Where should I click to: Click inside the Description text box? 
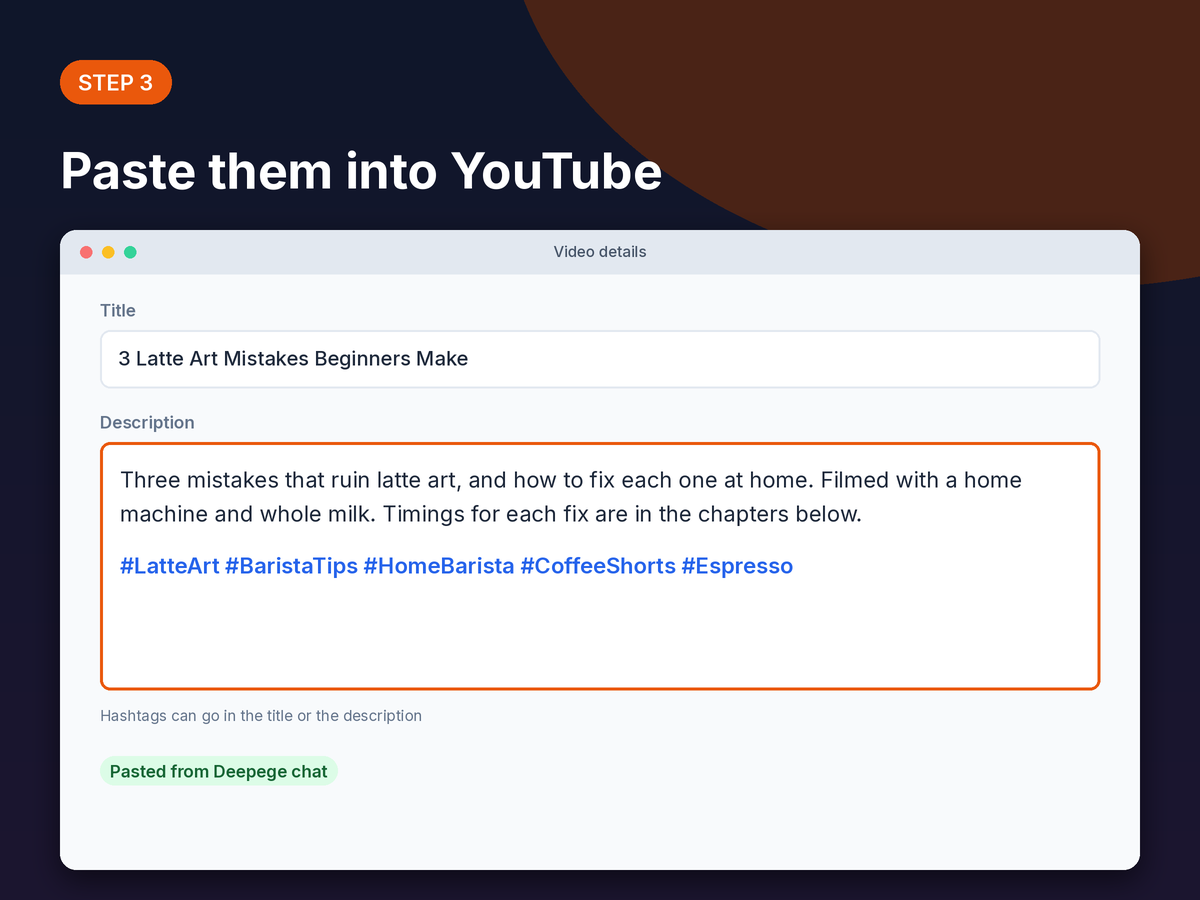click(600, 566)
